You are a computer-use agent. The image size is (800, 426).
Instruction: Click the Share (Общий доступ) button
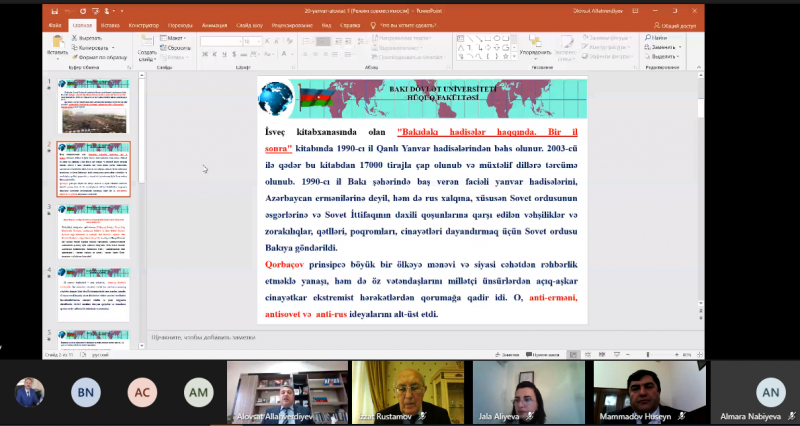coord(674,26)
